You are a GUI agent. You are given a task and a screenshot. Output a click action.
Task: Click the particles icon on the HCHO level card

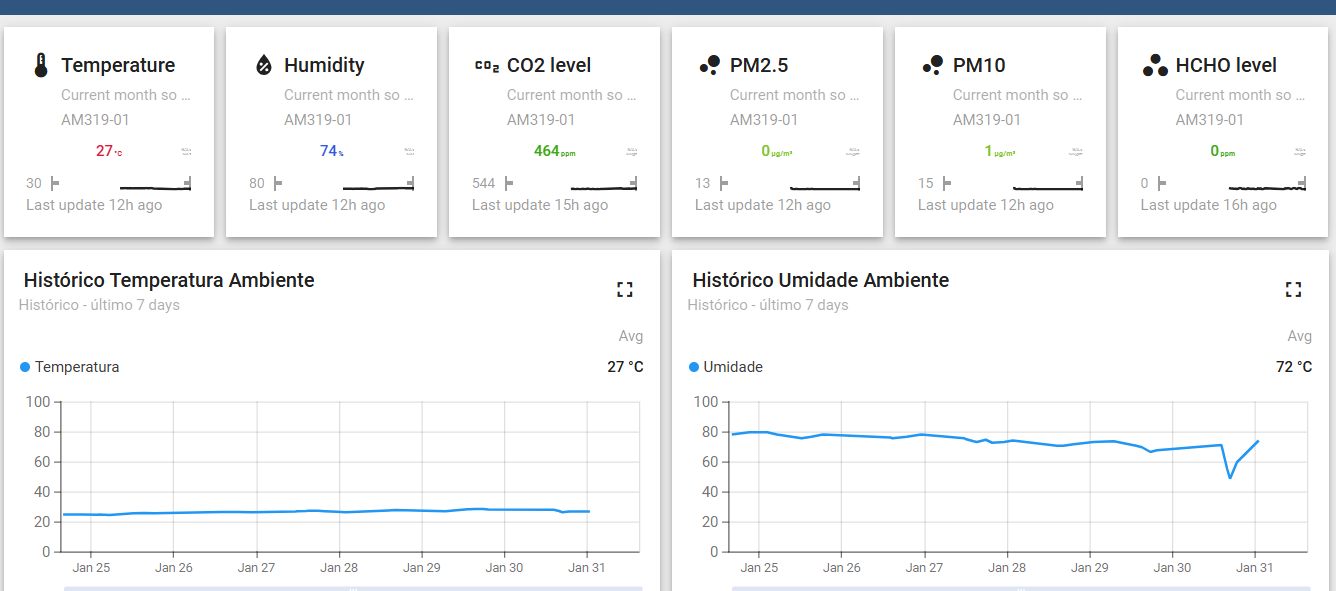pos(1156,63)
